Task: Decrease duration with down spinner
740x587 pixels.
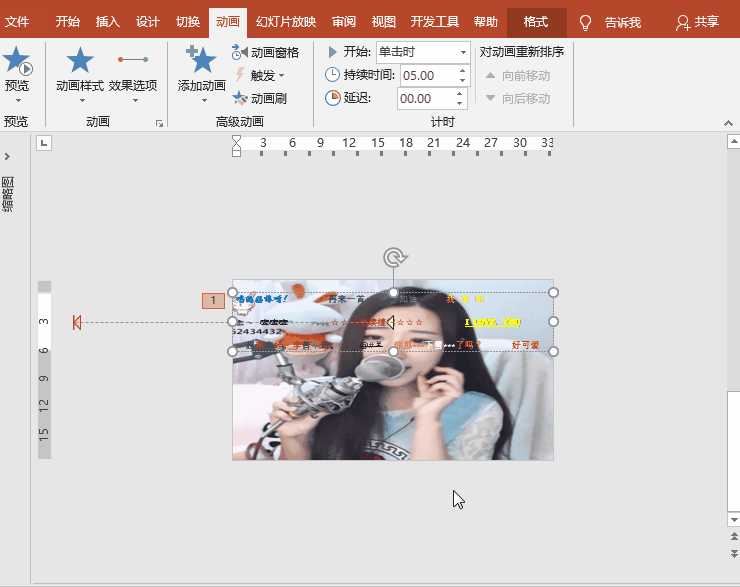Action: point(462,80)
